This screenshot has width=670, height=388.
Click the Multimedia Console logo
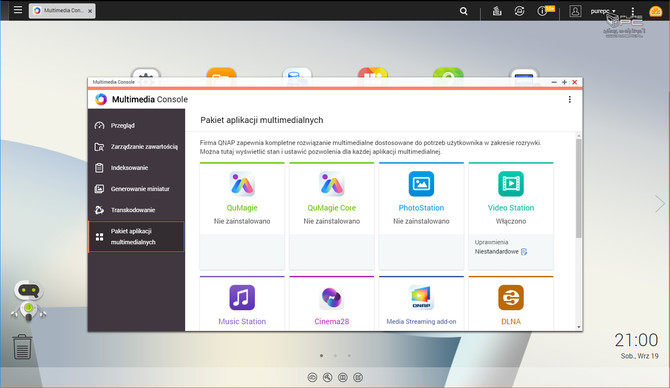tap(101, 99)
